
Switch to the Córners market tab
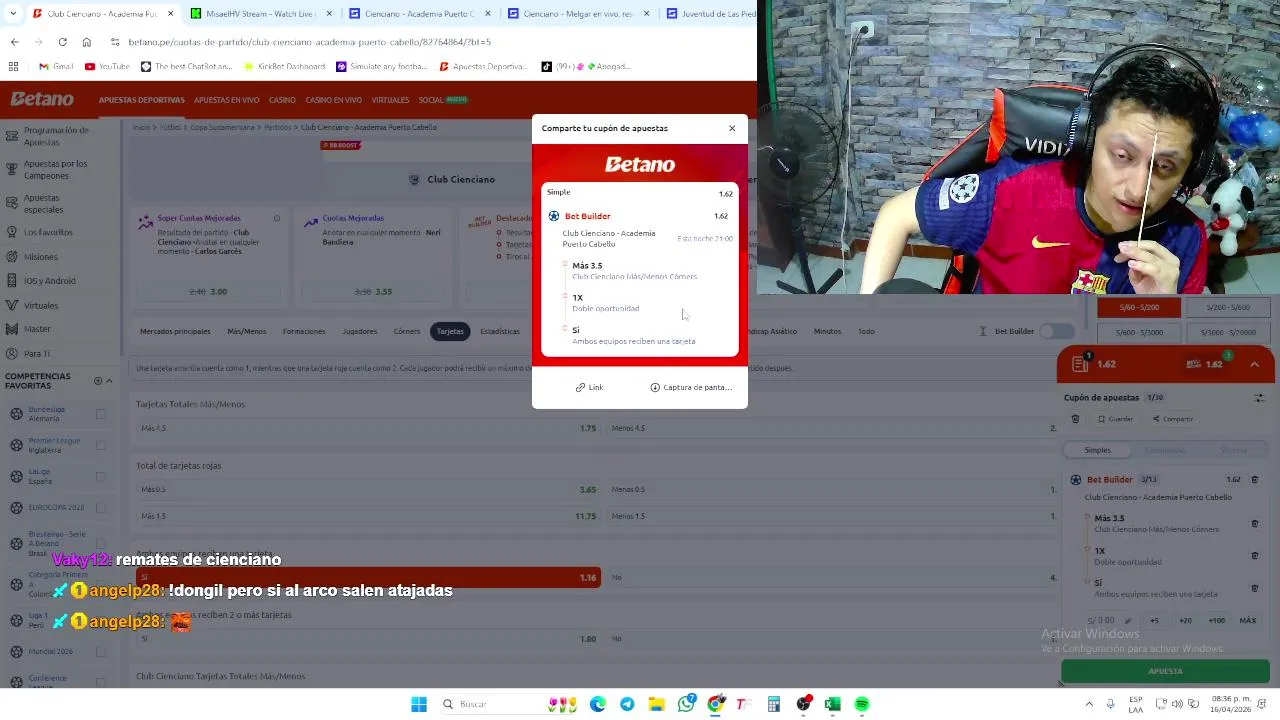[x=407, y=331]
